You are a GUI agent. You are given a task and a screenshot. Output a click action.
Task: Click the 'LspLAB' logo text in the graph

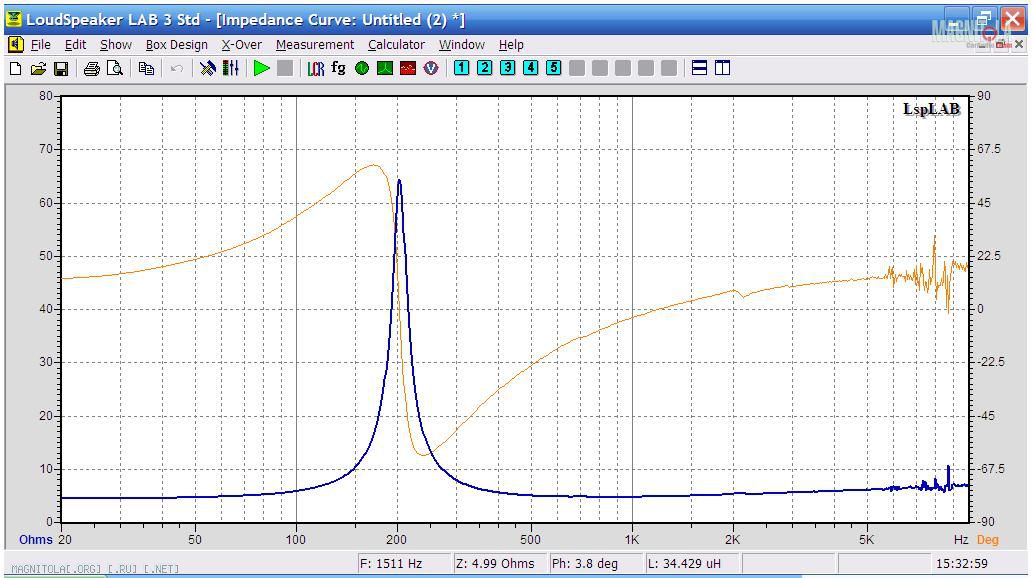pos(931,109)
